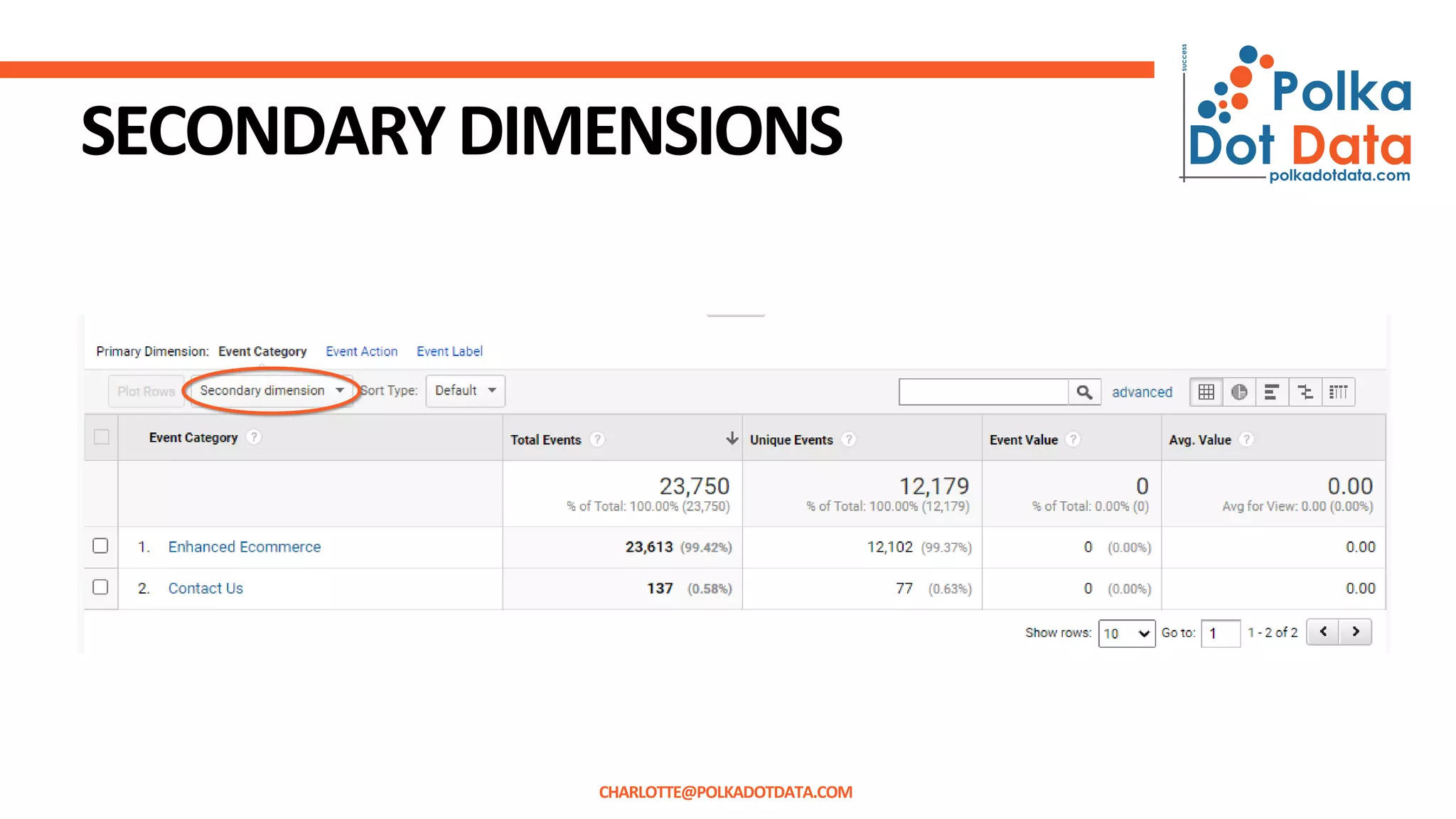Click the 23,613 total events value
The height and width of the screenshot is (819, 1456).
[649, 547]
